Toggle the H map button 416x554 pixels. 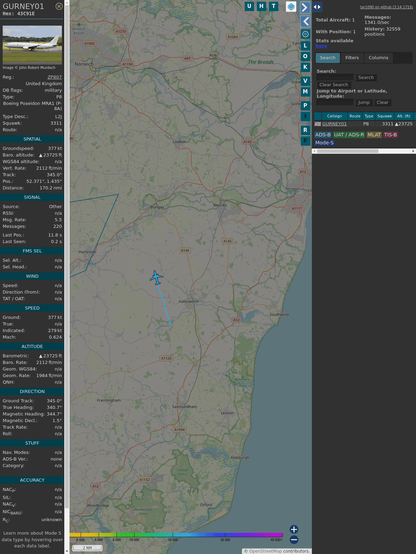[x=262, y=6]
